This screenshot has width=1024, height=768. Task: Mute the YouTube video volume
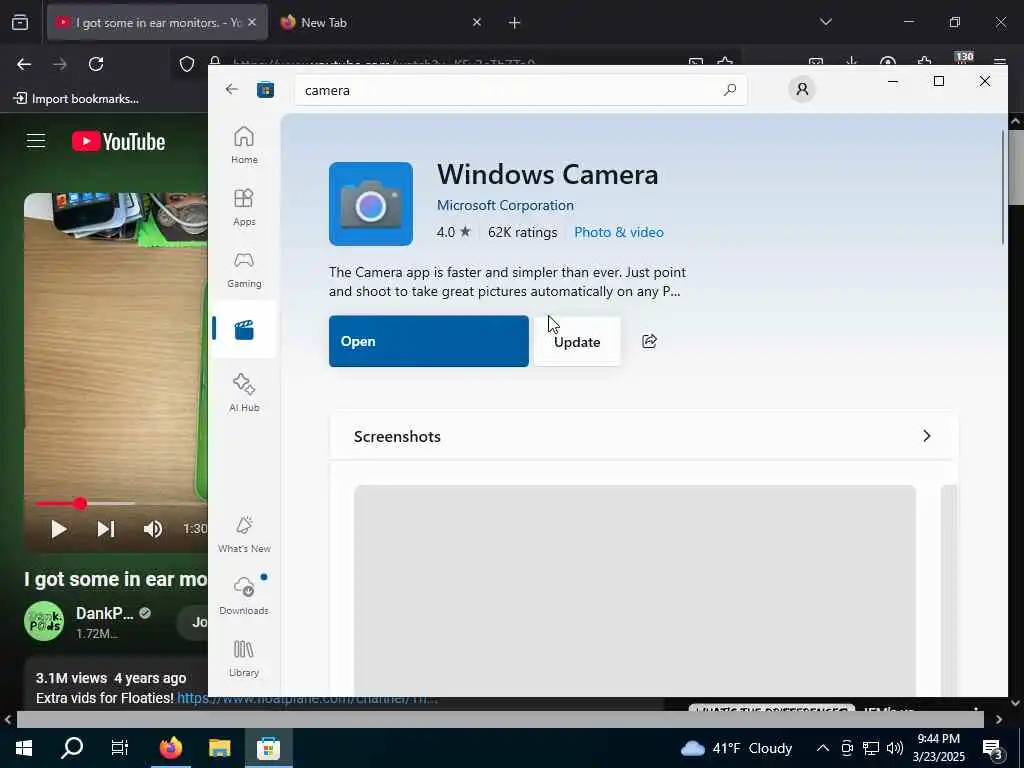(153, 529)
